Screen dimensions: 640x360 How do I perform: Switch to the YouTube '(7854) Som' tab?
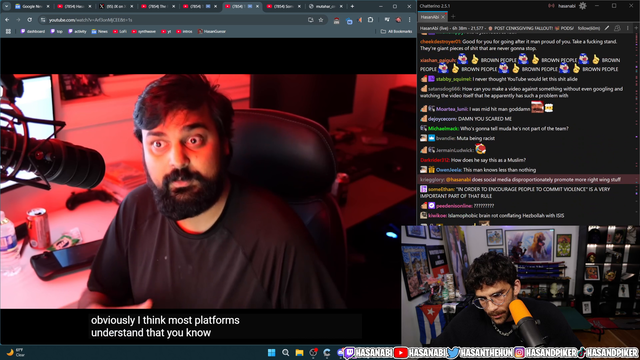click(284, 7)
